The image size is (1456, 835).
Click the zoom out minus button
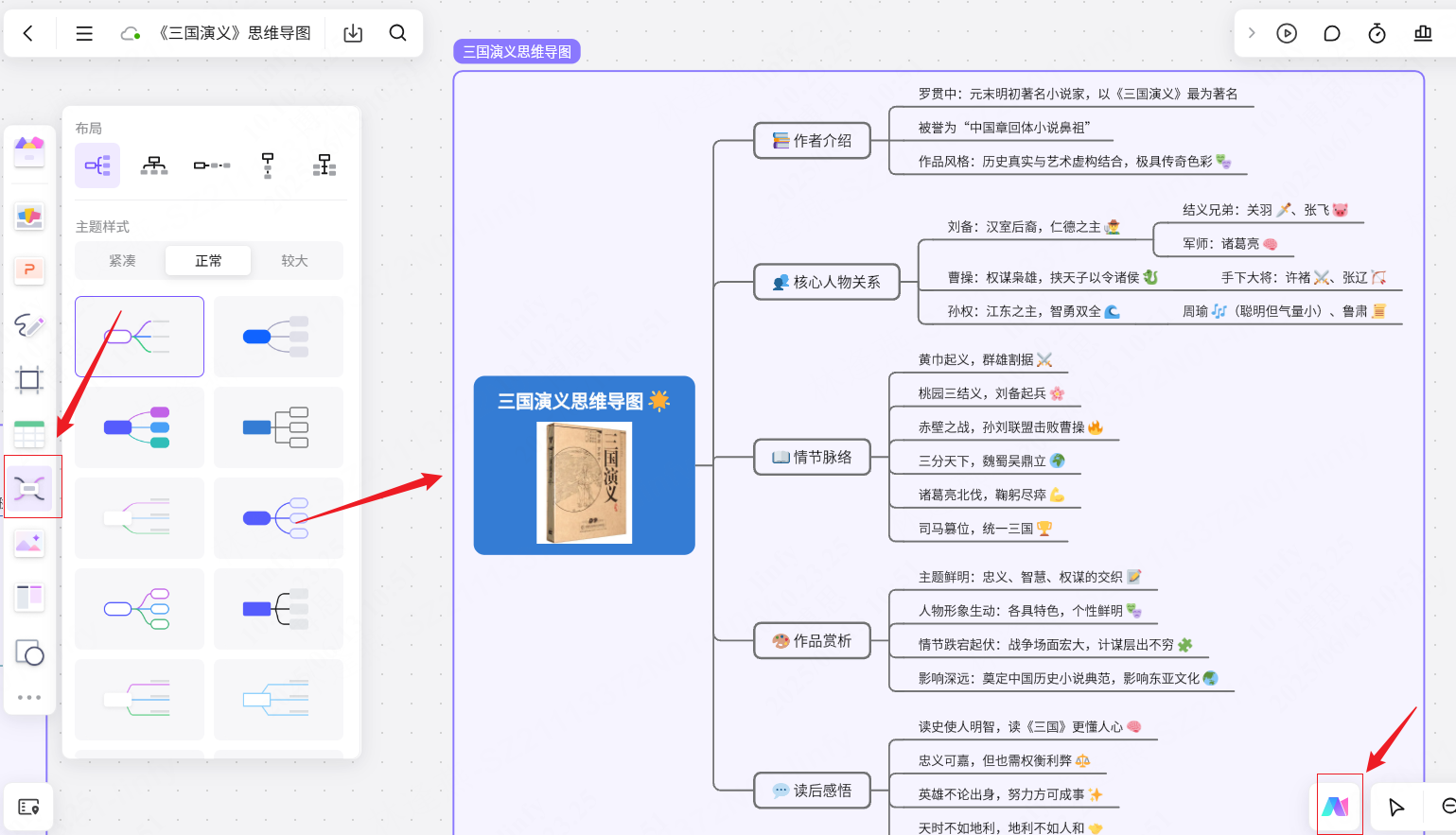point(1448,806)
